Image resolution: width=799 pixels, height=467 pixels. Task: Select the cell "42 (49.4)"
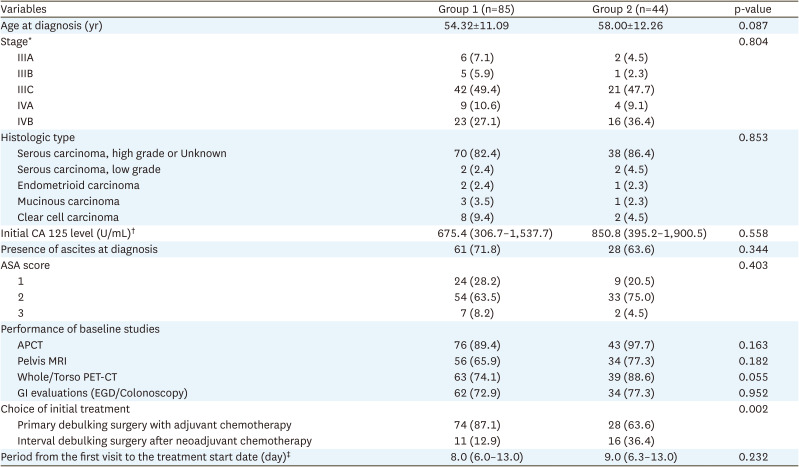pyautogui.click(x=477, y=90)
